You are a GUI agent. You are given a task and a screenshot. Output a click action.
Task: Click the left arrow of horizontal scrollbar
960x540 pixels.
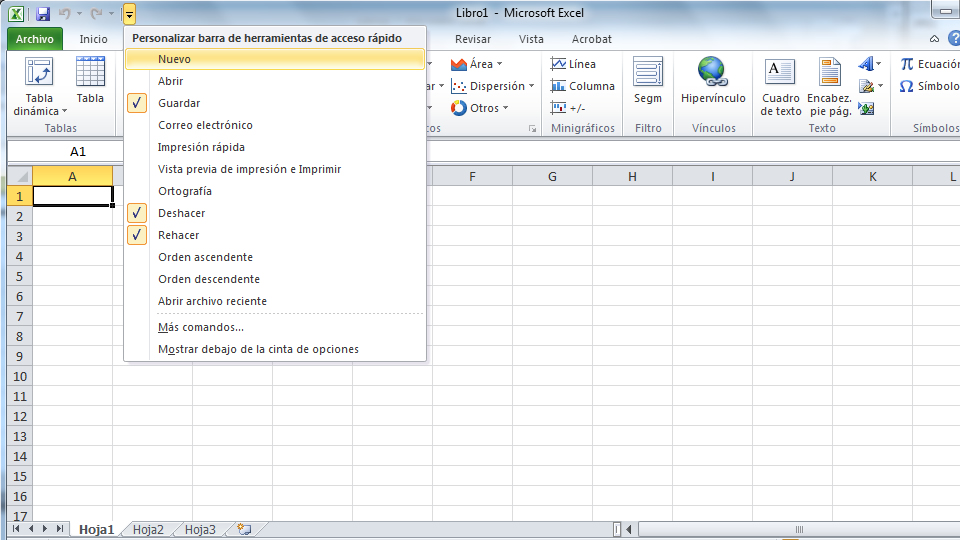[x=629, y=529]
